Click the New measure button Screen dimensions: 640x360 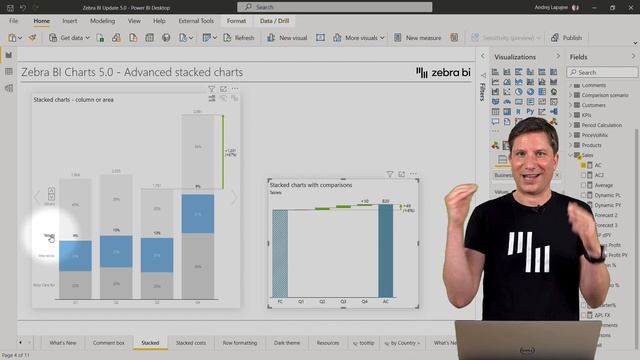(x=418, y=38)
